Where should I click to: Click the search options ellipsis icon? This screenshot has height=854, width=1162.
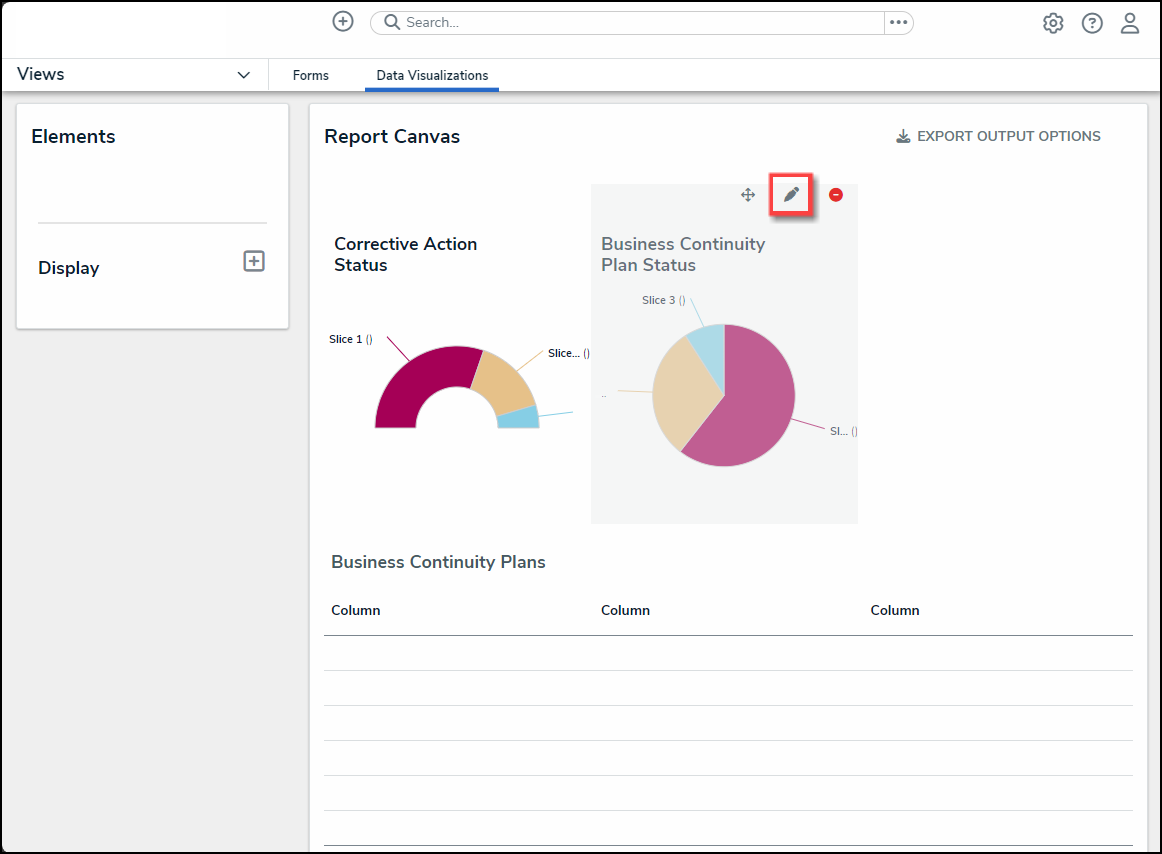click(x=898, y=22)
